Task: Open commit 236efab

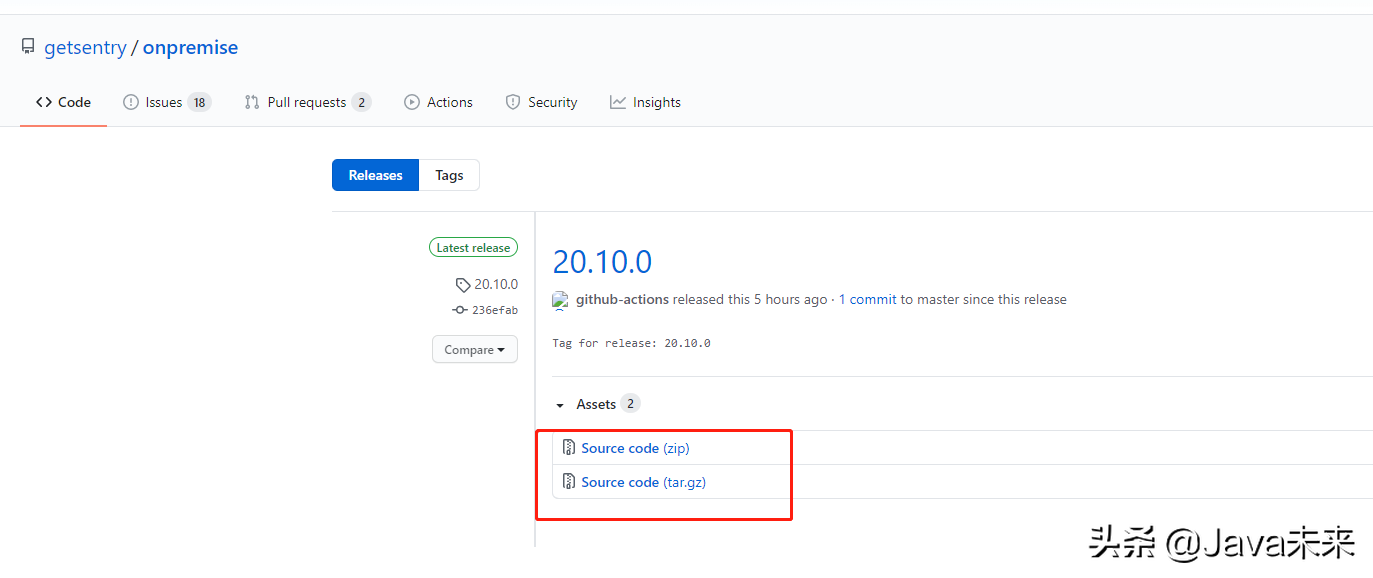Action: tap(495, 310)
